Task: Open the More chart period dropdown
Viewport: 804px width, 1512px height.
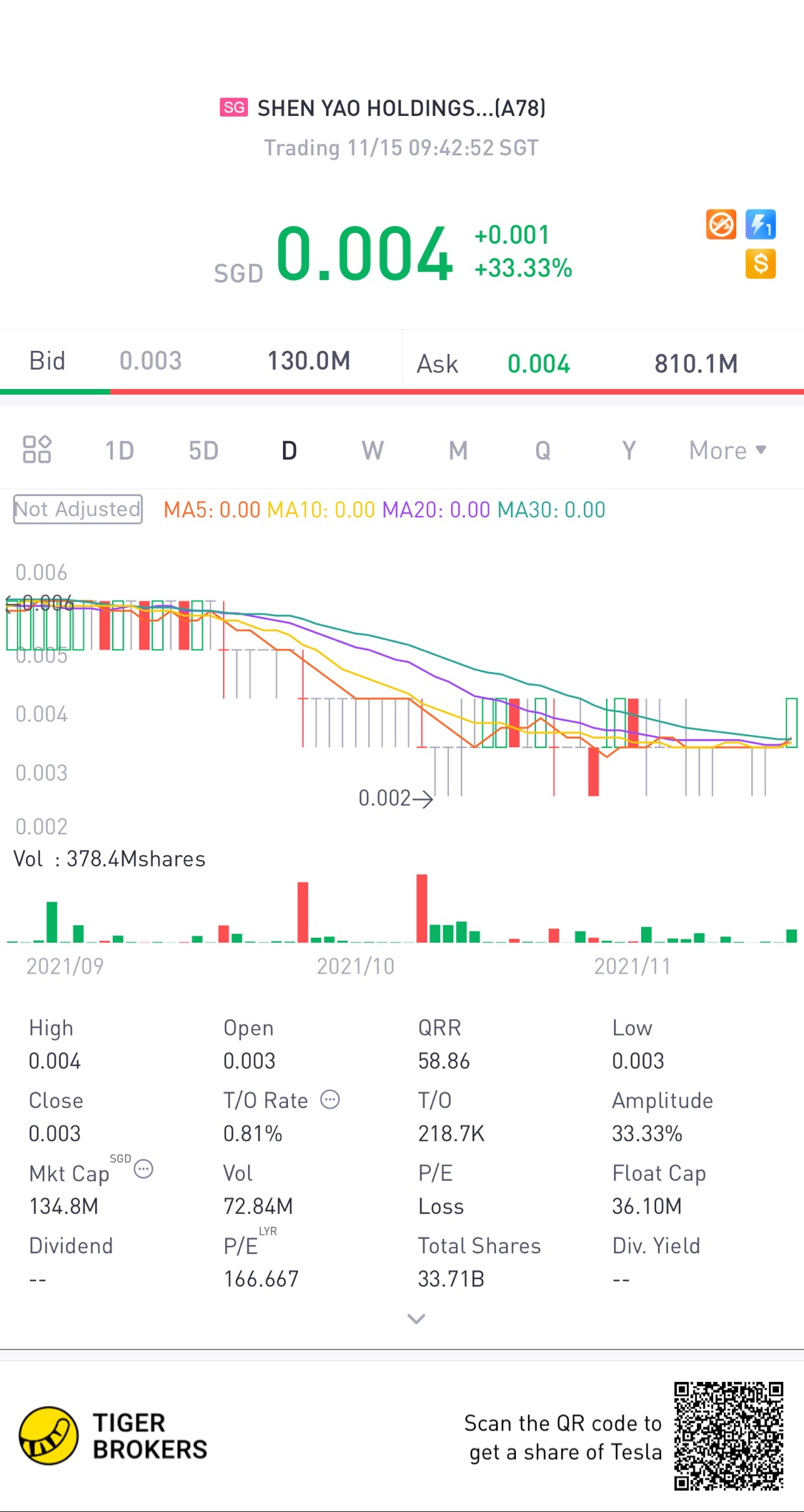Action: coord(728,450)
